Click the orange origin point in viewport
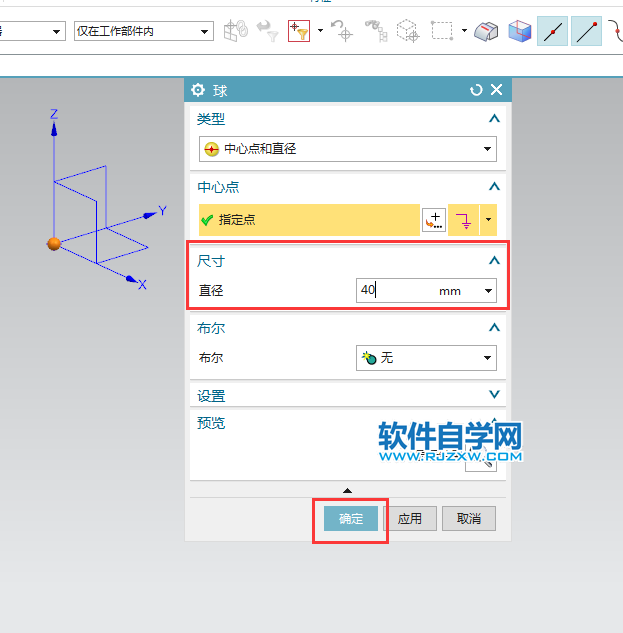This screenshot has width=623, height=633. [54, 244]
